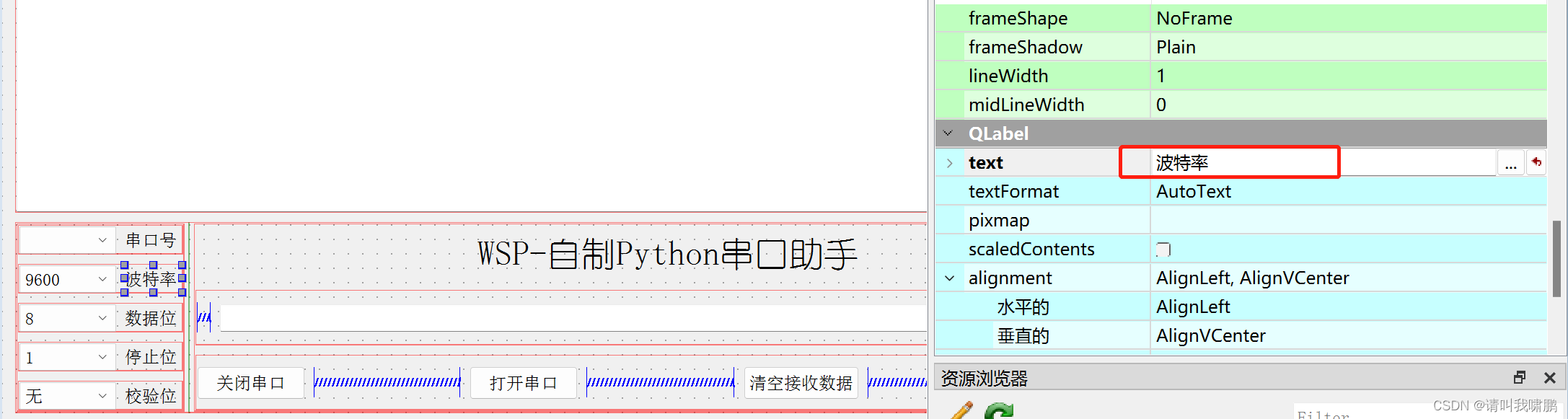Click the 资源浏览器 panel title
Image resolution: width=1568 pixels, height=419 pixels.
984,378
